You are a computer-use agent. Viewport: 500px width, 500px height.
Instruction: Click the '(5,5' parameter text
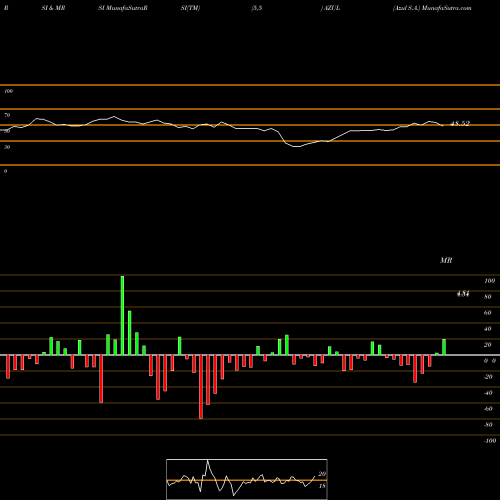(257, 8)
